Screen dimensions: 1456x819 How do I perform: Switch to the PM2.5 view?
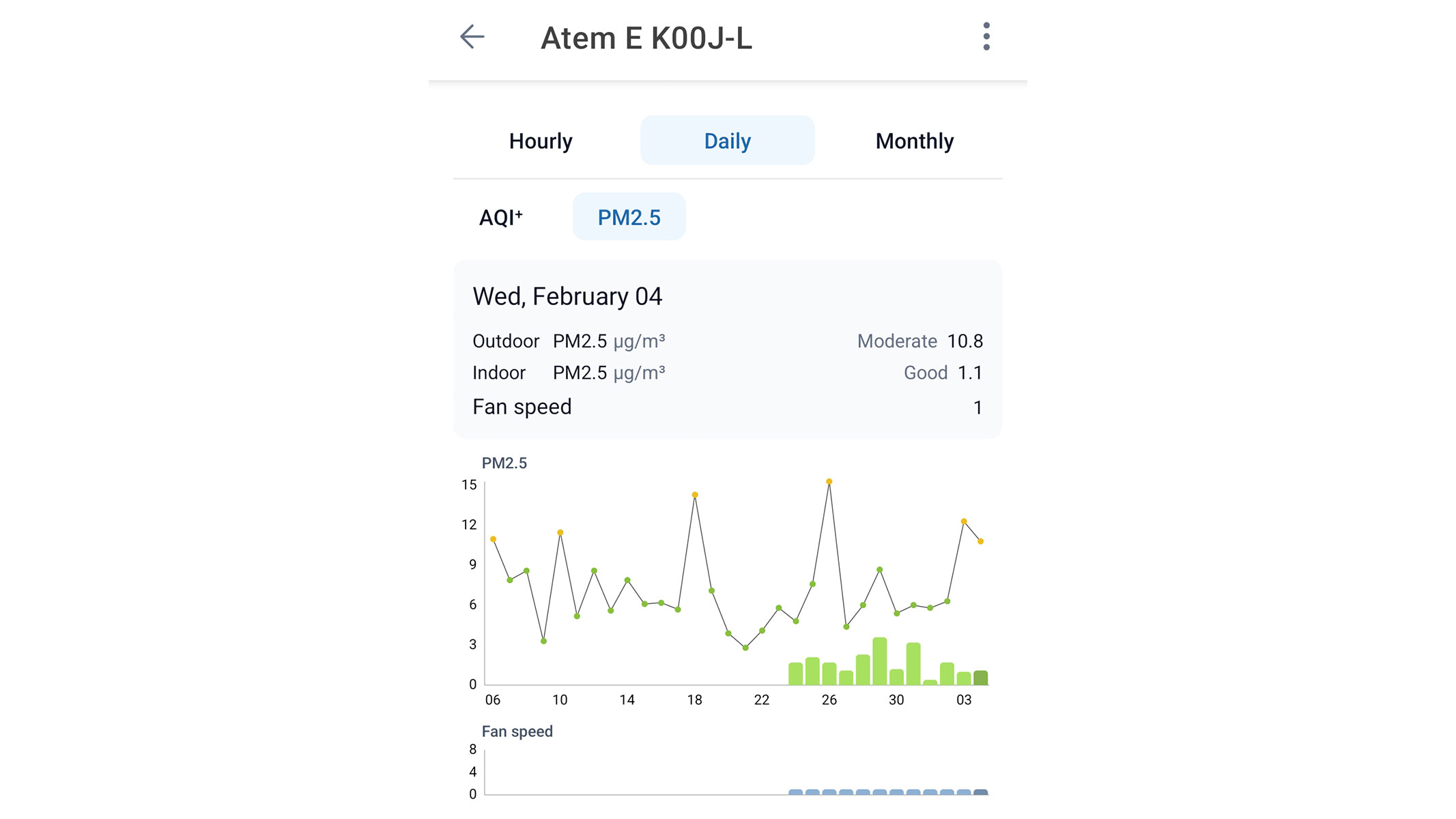(629, 216)
